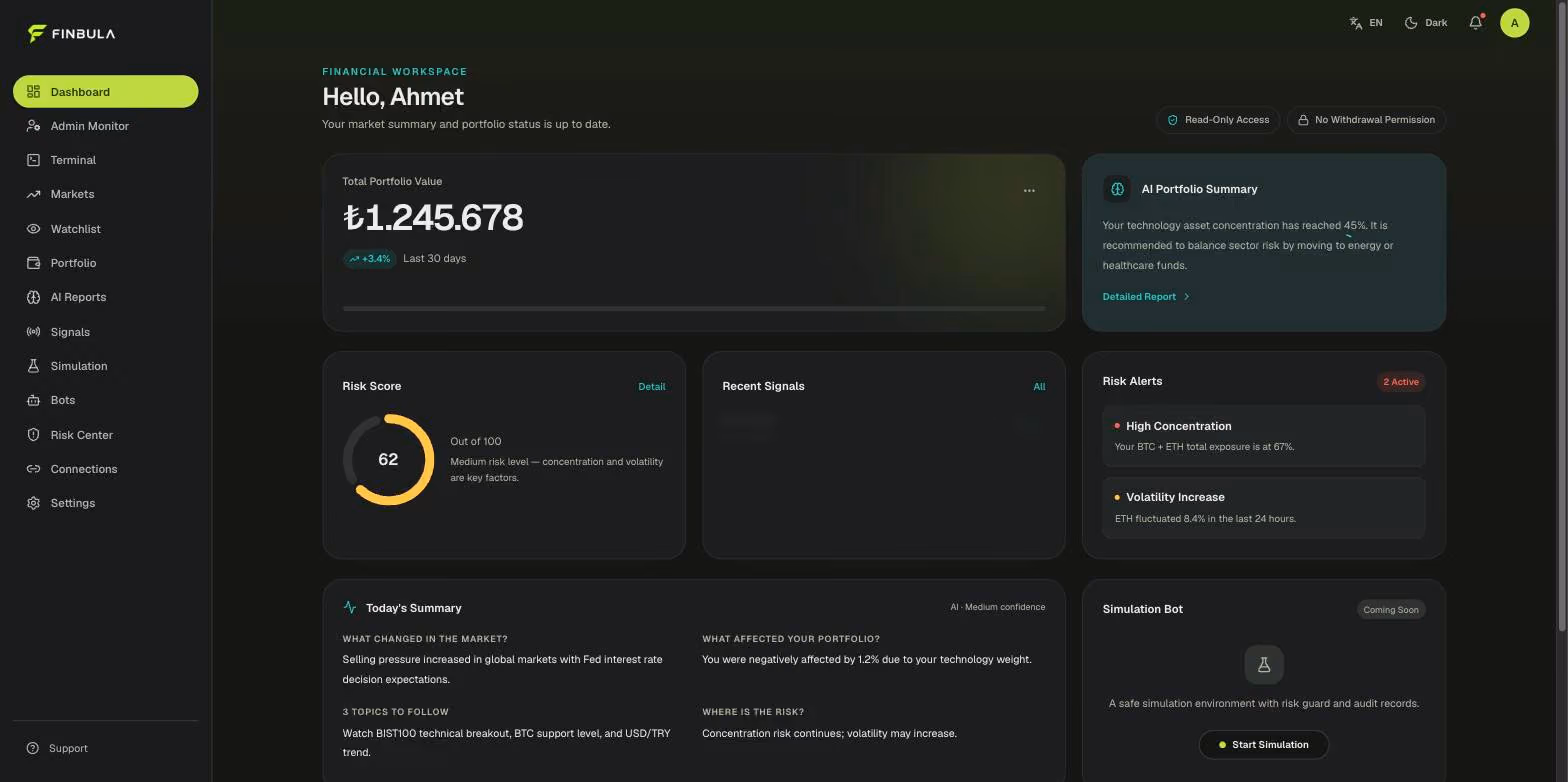Open the Volatility Increase alert
Image resolution: width=1568 pixels, height=782 pixels.
pos(1264,508)
